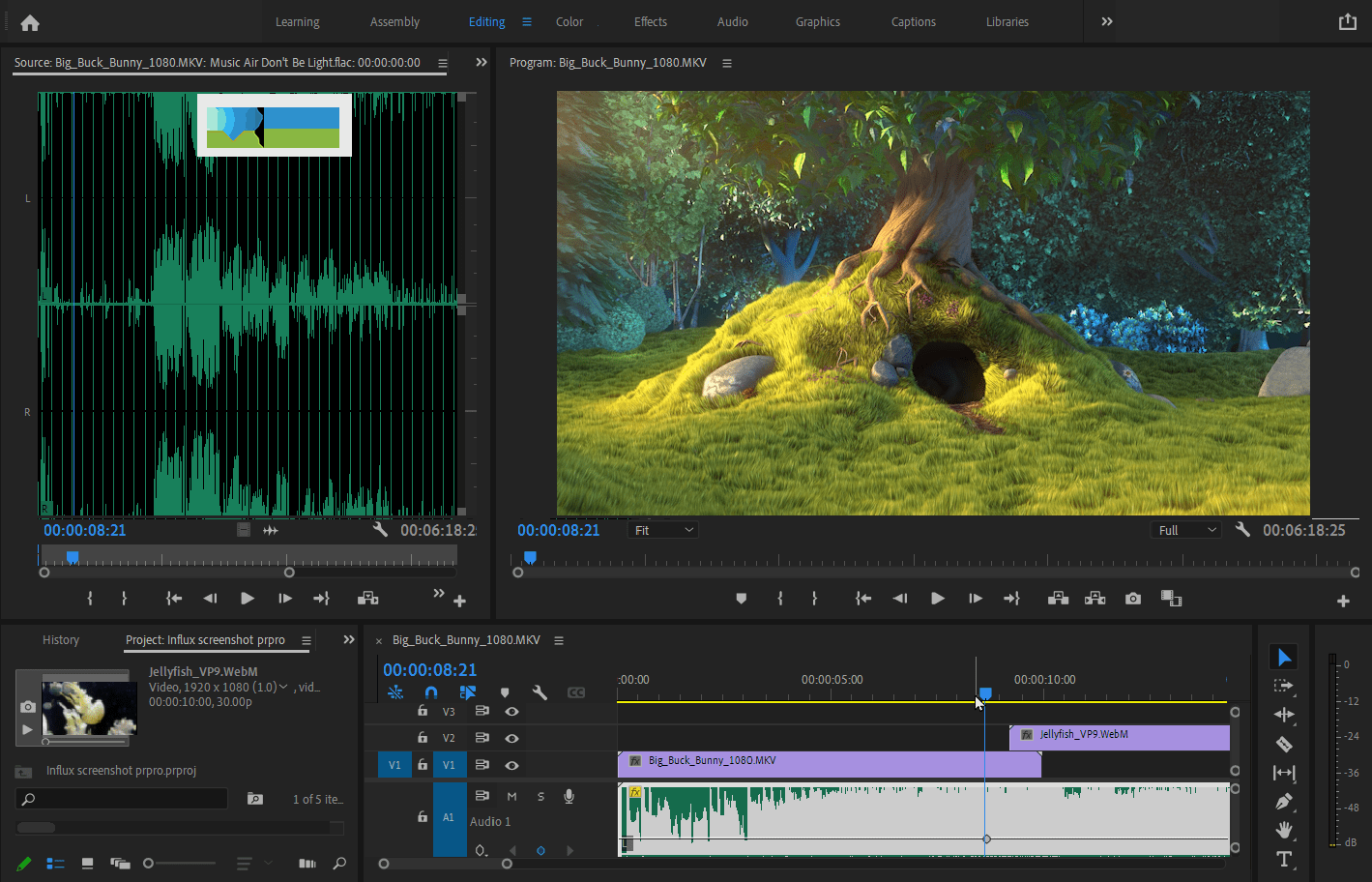Open Program Monitor panel menu
This screenshot has width=1372, height=882.
[727, 63]
